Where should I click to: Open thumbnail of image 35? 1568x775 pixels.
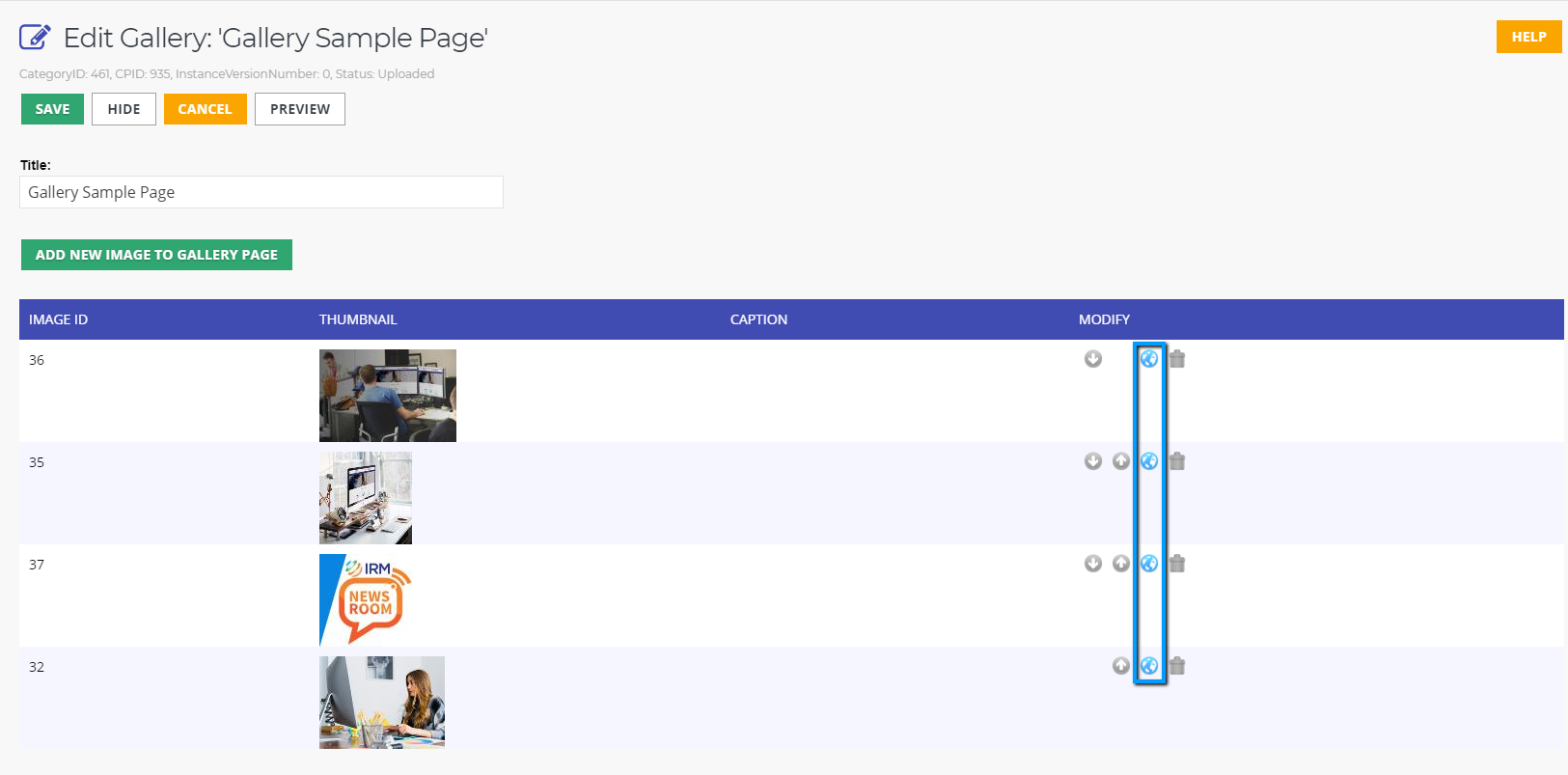tap(366, 498)
